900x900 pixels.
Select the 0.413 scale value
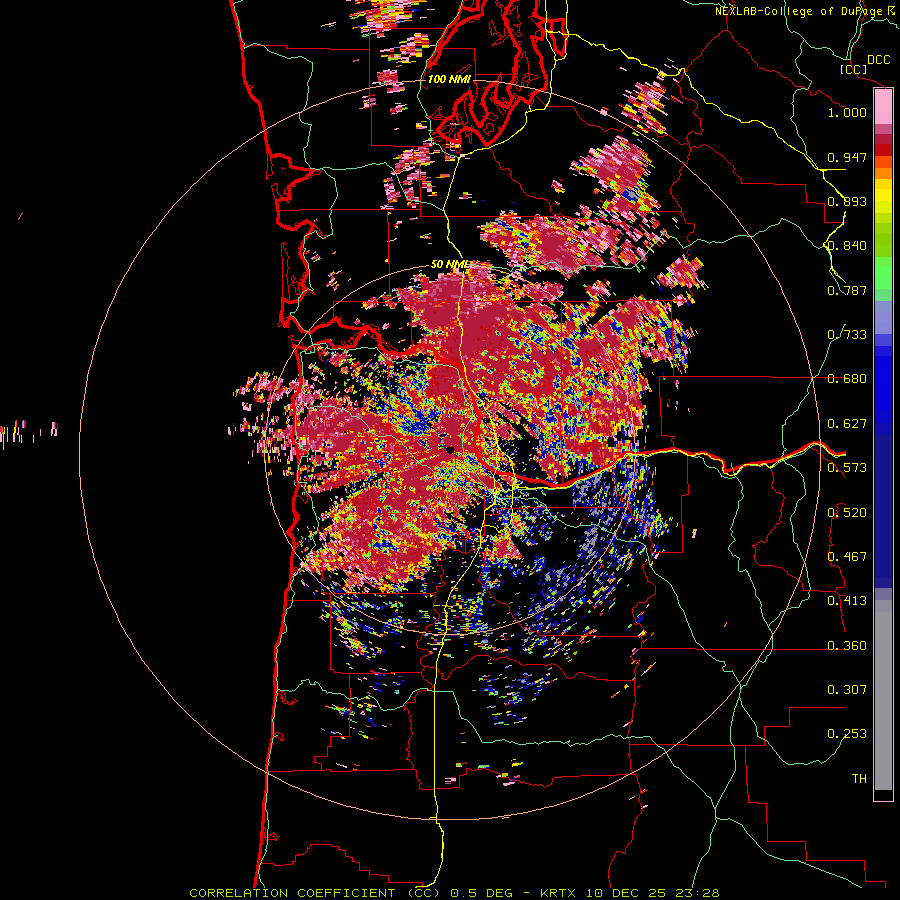click(847, 601)
